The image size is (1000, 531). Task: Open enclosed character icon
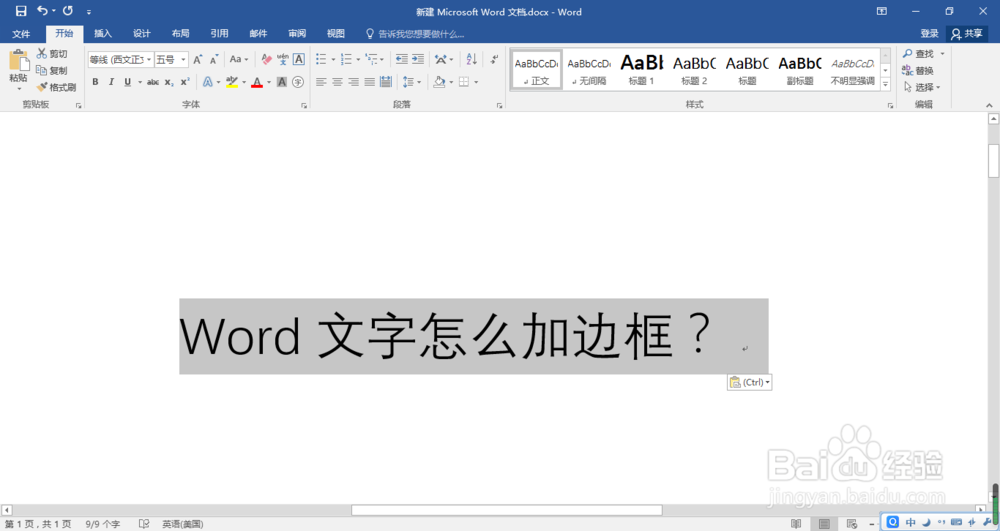[298, 82]
